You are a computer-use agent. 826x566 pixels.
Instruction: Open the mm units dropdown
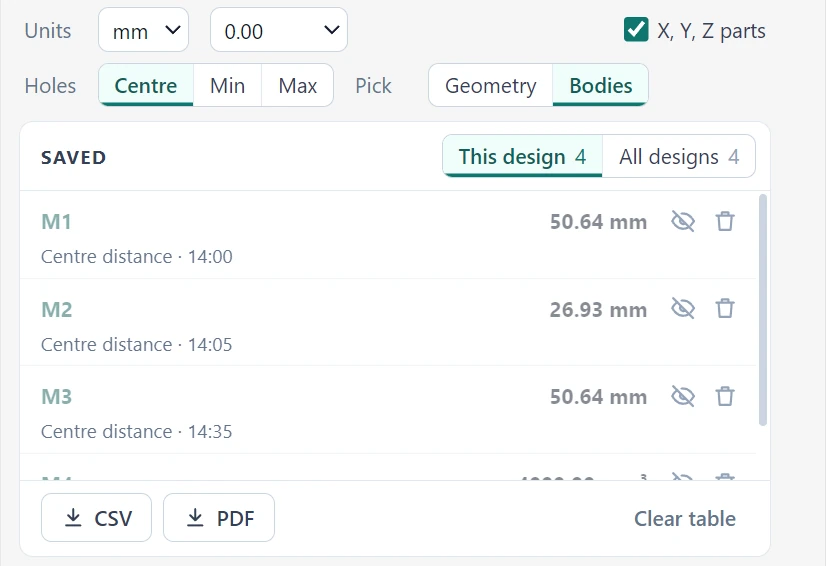pyautogui.click(x=143, y=30)
